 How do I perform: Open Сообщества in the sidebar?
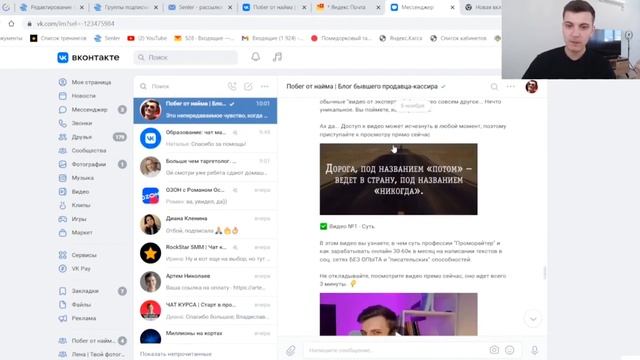89,150
